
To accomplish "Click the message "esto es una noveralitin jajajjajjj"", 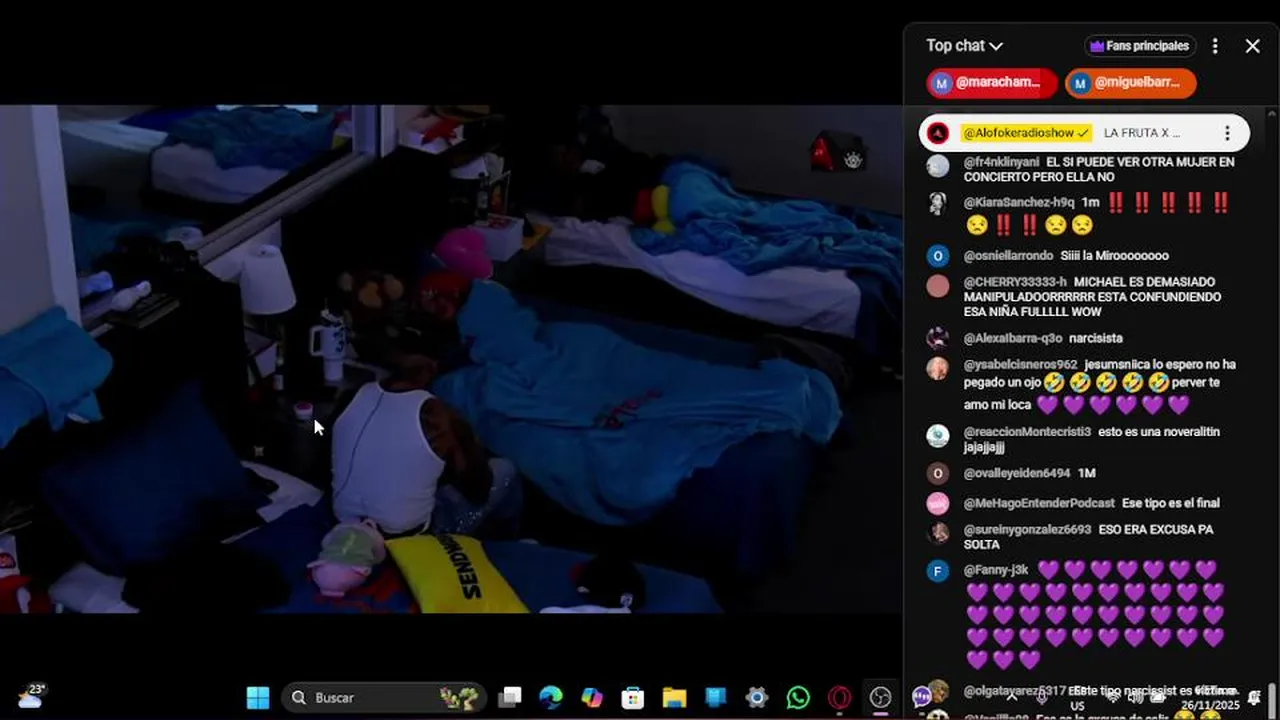I will click(x=1091, y=439).
